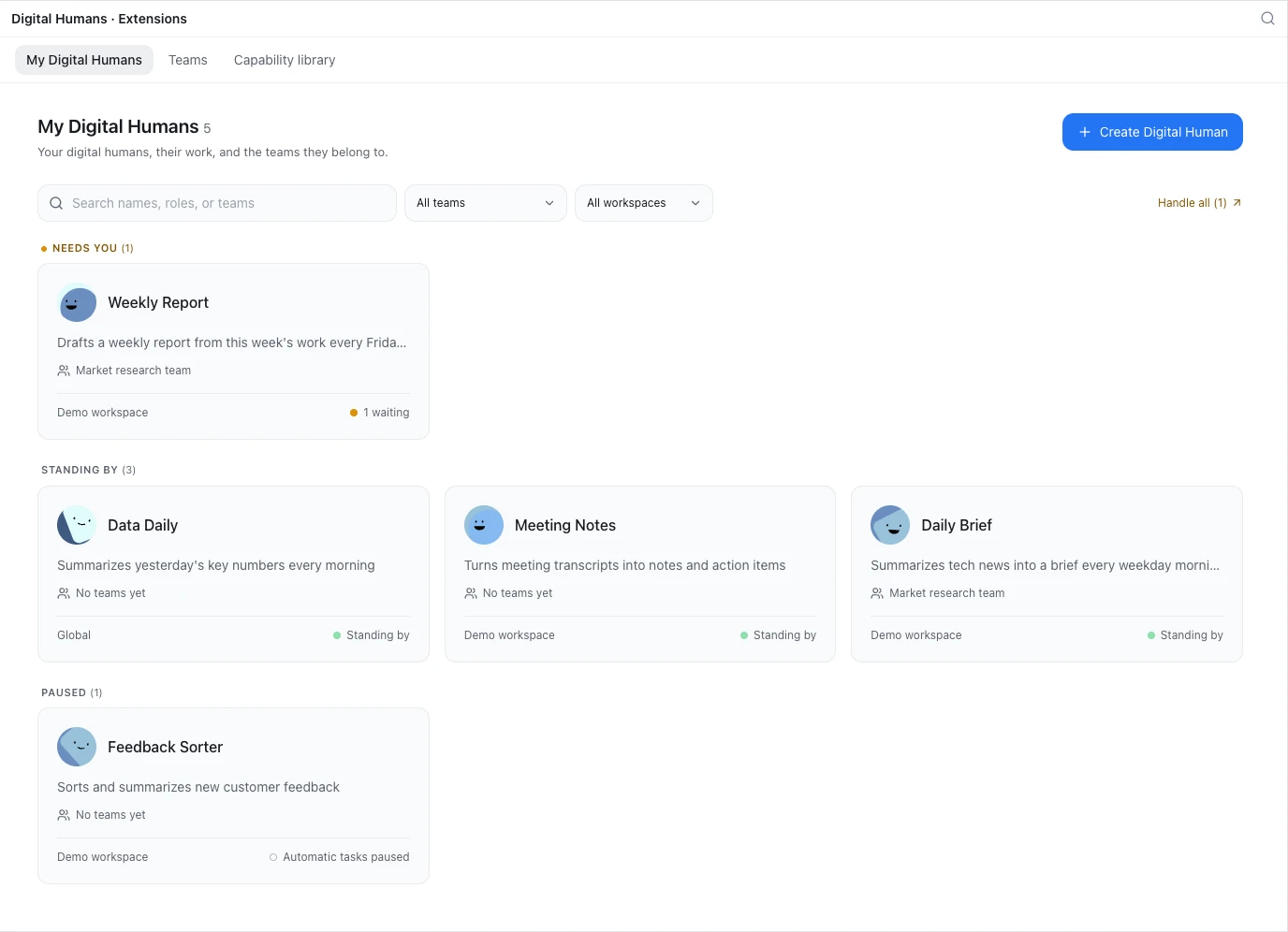The height and width of the screenshot is (932, 1288).
Task: Click the plus icon on Create Digital Human
Action: pyautogui.click(x=1085, y=132)
